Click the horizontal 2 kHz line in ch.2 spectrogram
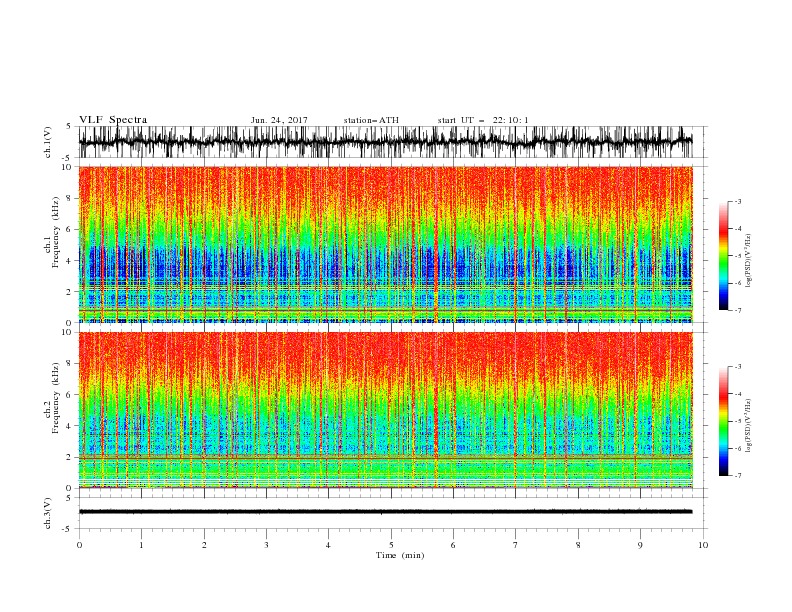This screenshot has height=612, width=792. point(385,457)
